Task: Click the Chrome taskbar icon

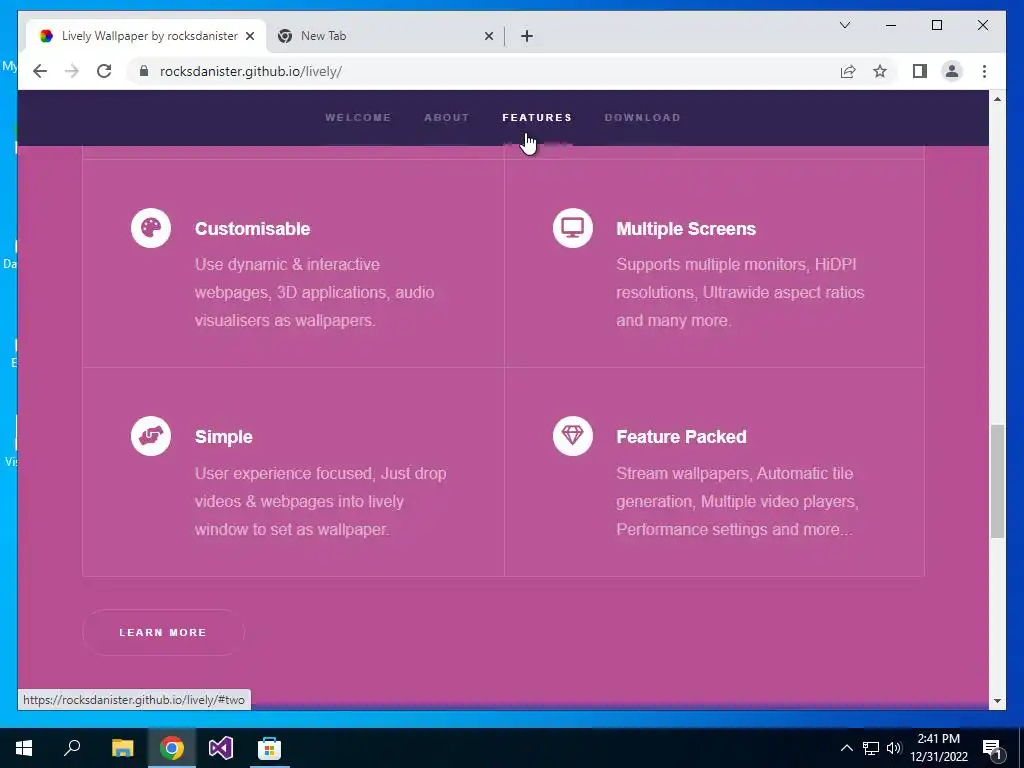Action: tap(172, 748)
